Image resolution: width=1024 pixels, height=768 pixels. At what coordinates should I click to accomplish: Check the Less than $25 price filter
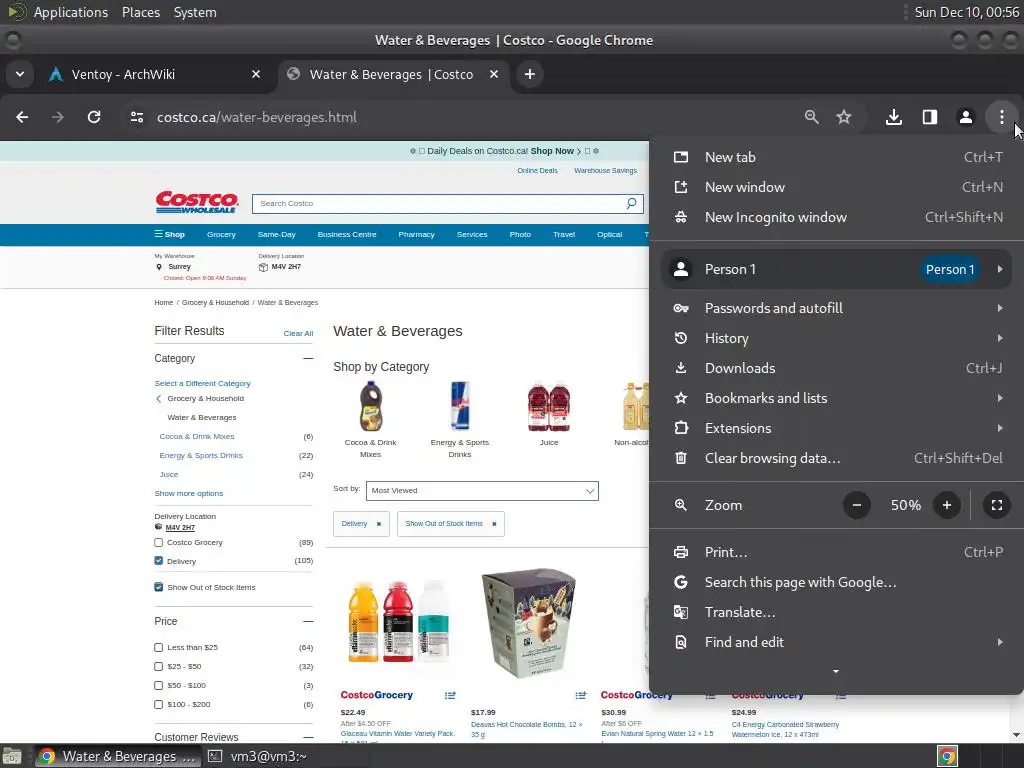[158, 647]
